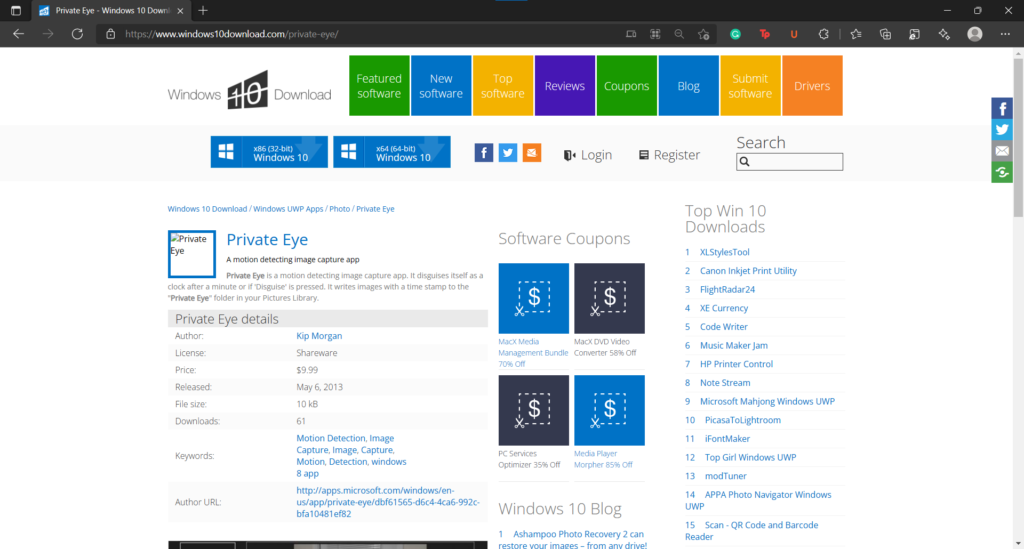Open XE Currency link
The height and width of the screenshot is (549, 1024).
click(724, 308)
